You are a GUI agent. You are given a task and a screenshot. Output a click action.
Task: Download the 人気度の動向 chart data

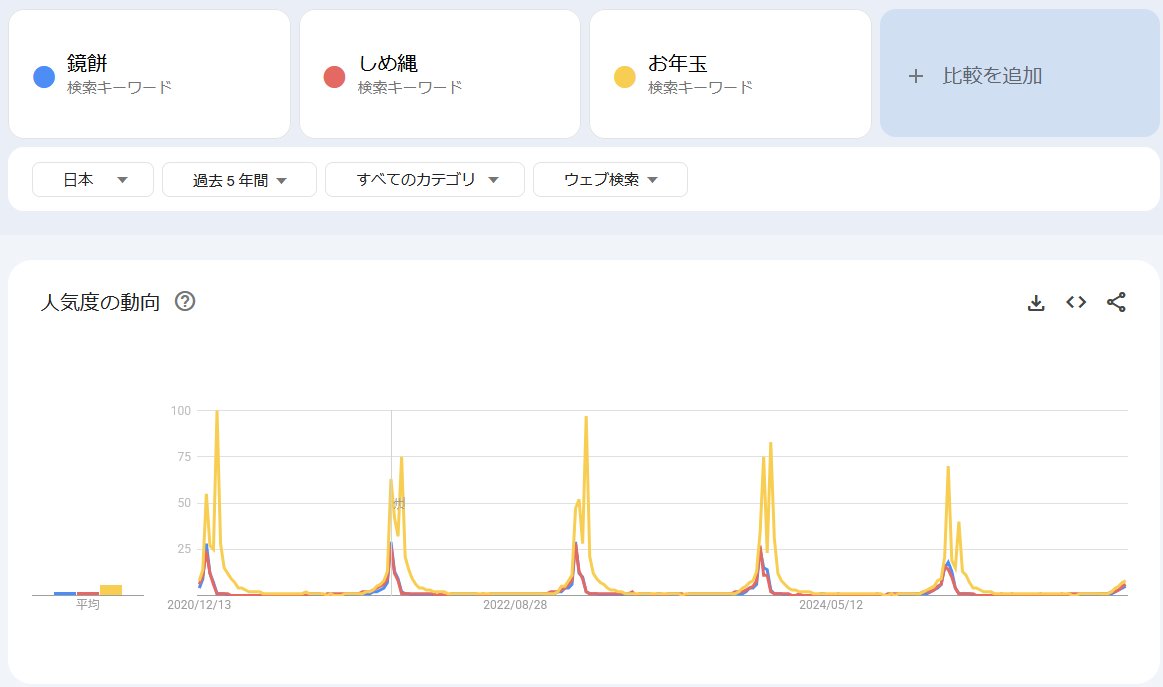click(x=1036, y=303)
